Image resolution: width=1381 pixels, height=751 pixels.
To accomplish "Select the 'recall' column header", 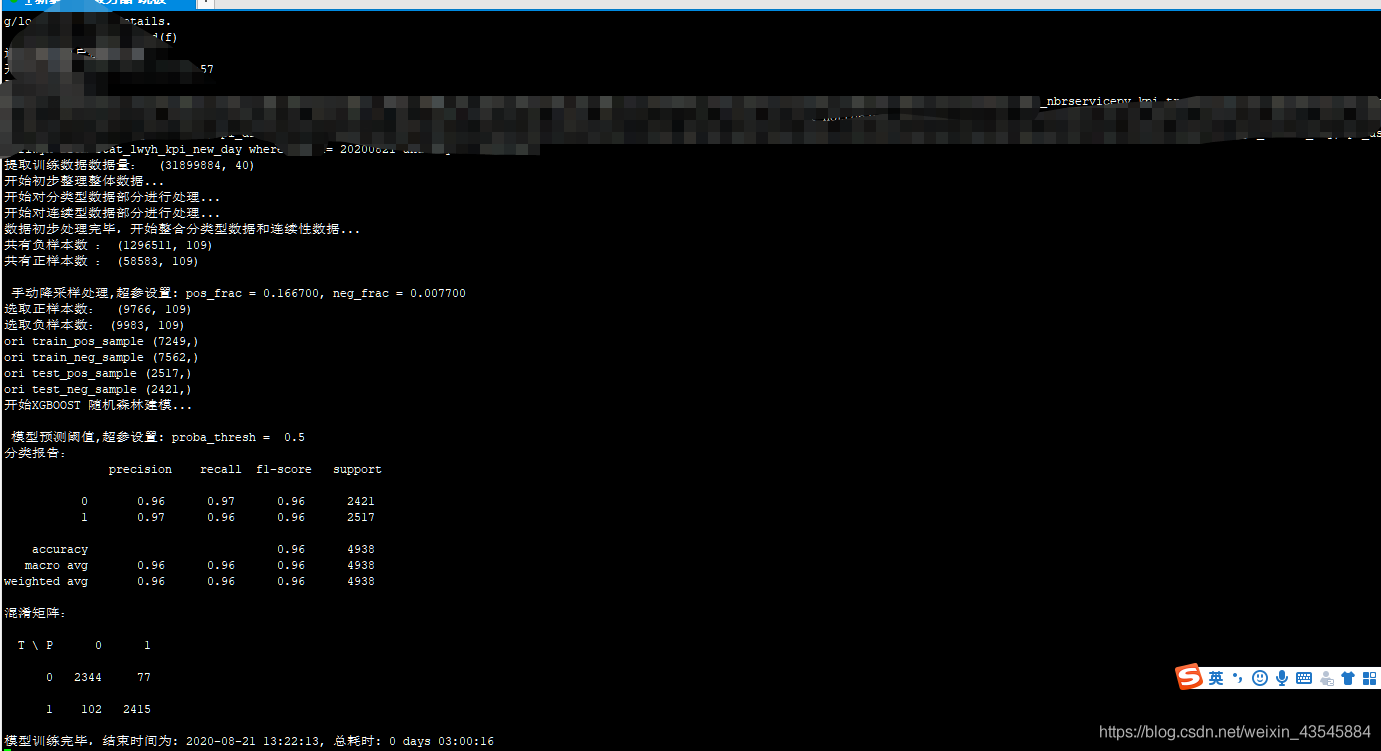I will [x=221, y=469].
